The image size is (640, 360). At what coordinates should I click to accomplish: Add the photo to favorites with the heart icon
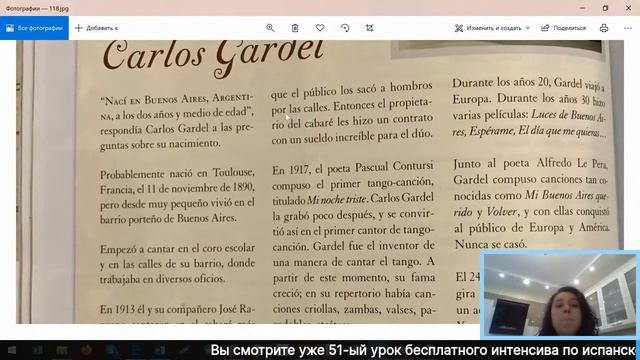(320, 28)
